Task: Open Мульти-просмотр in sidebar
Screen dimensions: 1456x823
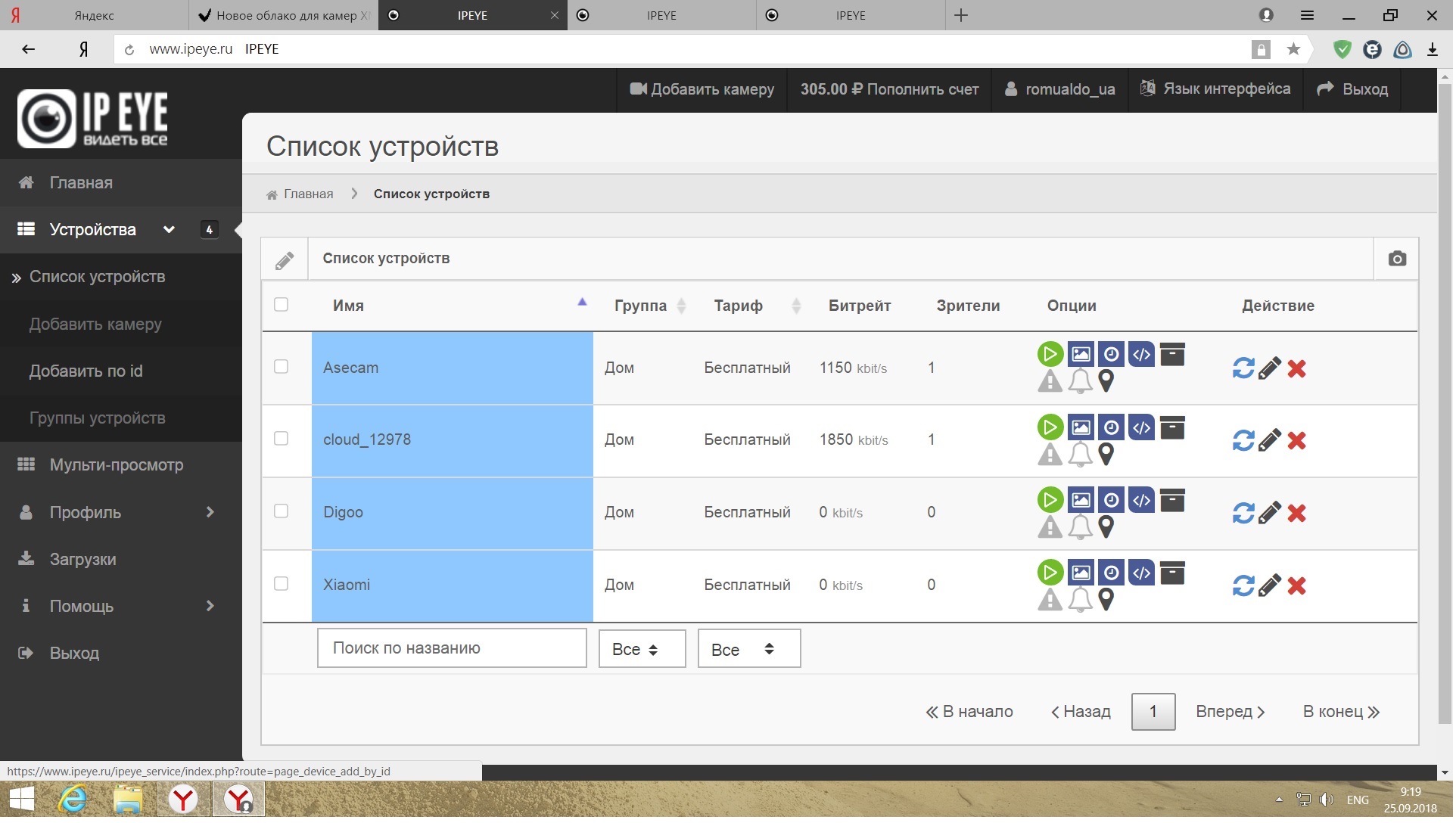Action: (117, 466)
